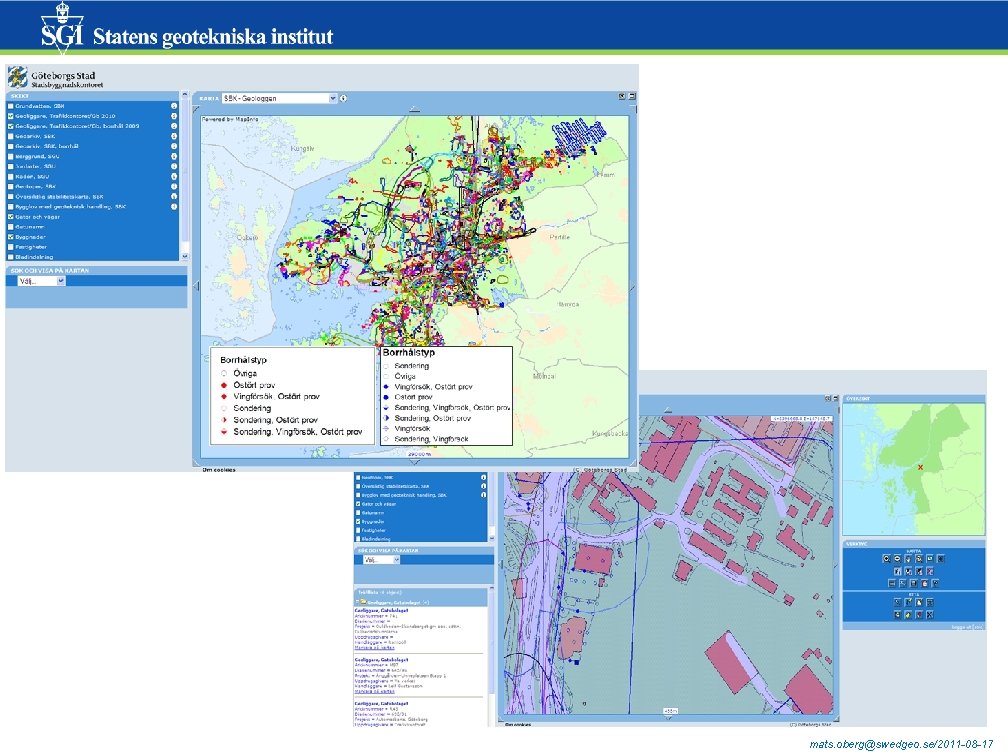Enable Gatunamn layer in front window
Screen dimensions: 1008x756
click(x=11, y=227)
